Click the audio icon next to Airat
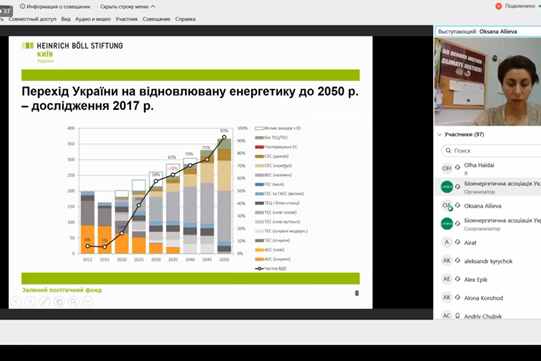The image size is (541, 361). click(x=458, y=242)
